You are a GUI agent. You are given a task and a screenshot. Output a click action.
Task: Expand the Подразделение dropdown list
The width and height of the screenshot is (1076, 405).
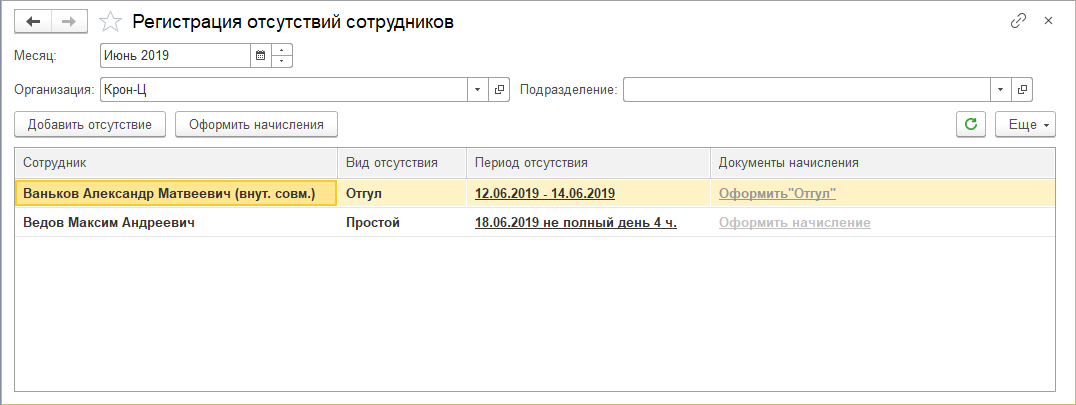pos(1000,90)
